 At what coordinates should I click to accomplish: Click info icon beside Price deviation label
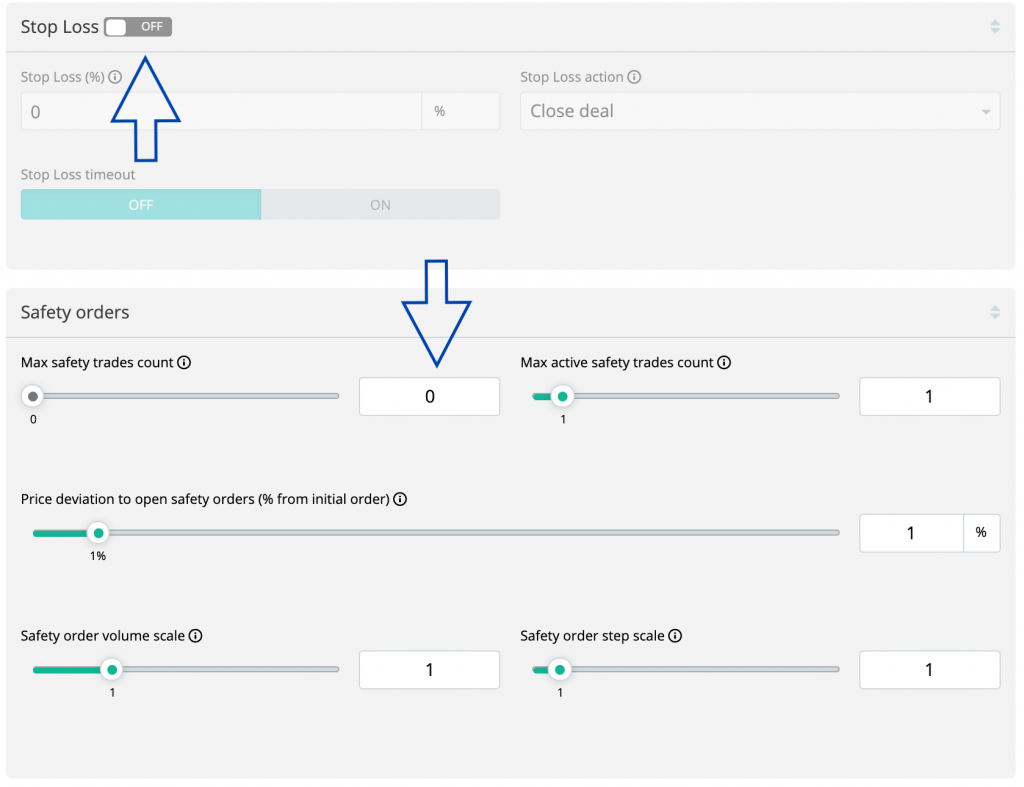[x=400, y=499]
